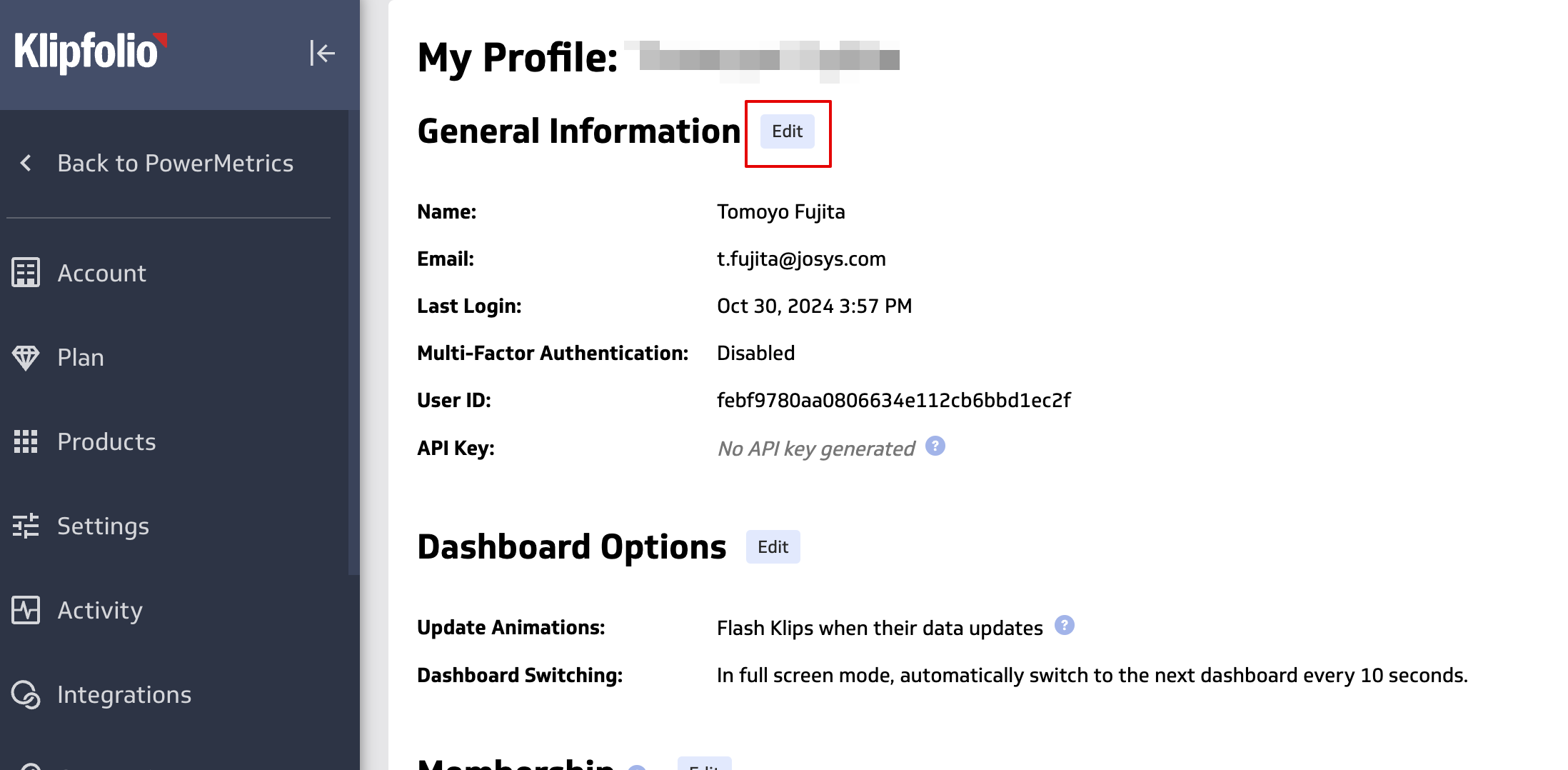The width and height of the screenshot is (1568, 770).
Task: Go back to PowerMetrics
Action: (x=175, y=164)
